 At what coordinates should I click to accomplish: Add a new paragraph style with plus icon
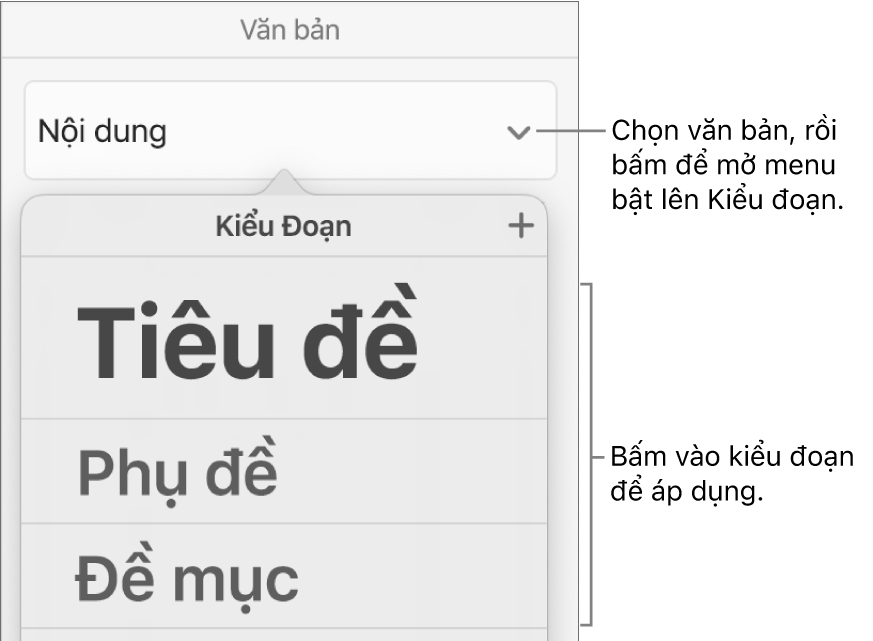pyautogui.click(x=521, y=226)
